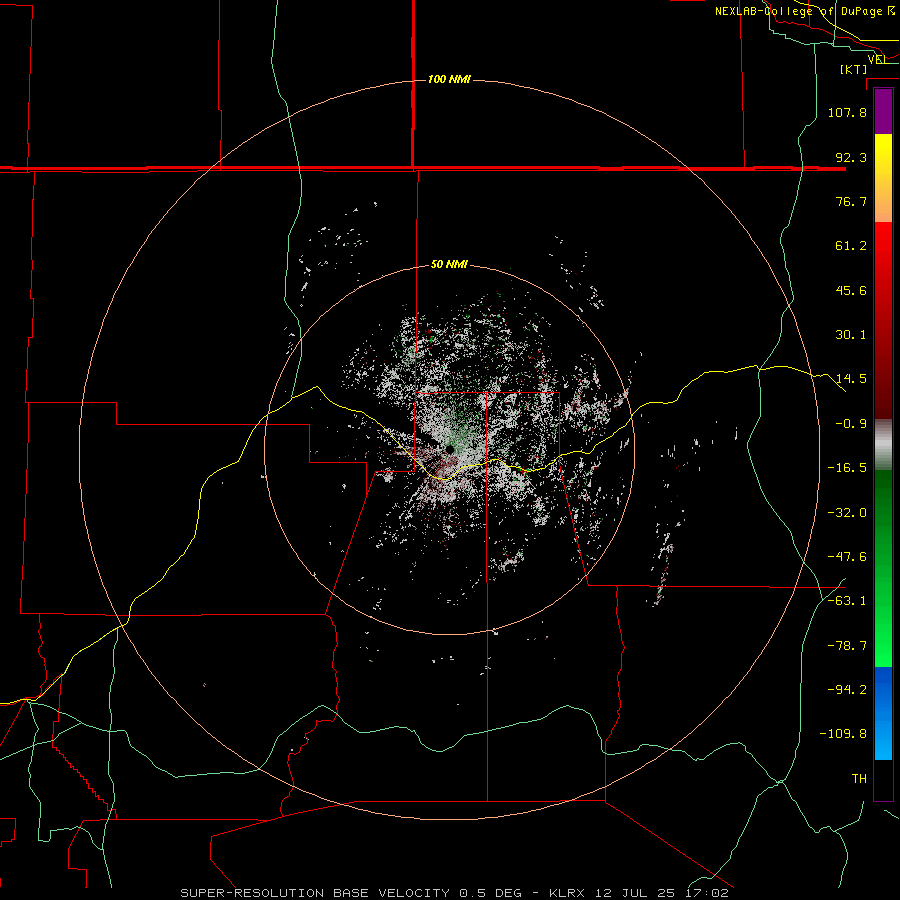Click the -16.5 velocity scale value
The width and height of the screenshot is (900, 900).
coord(847,468)
